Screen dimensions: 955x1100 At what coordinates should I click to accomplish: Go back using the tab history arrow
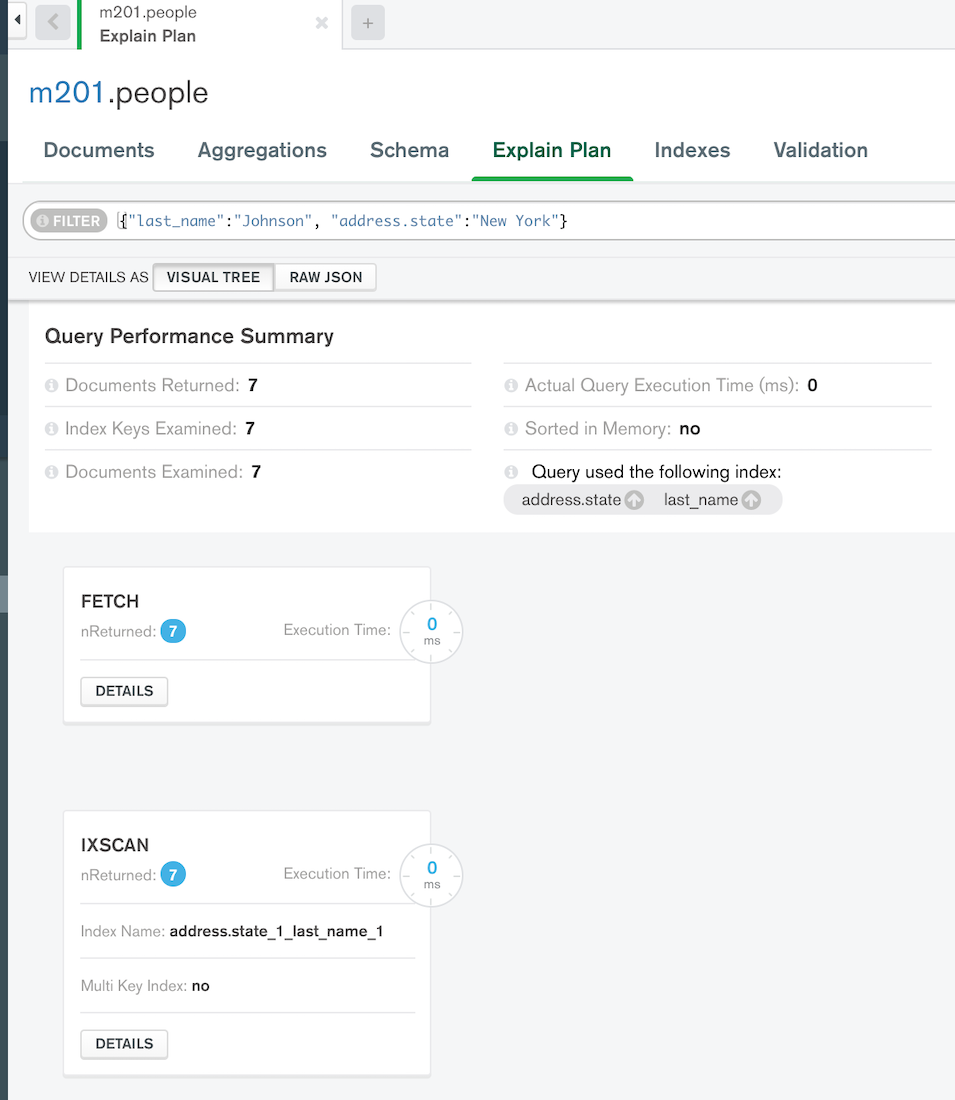click(x=53, y=22)
